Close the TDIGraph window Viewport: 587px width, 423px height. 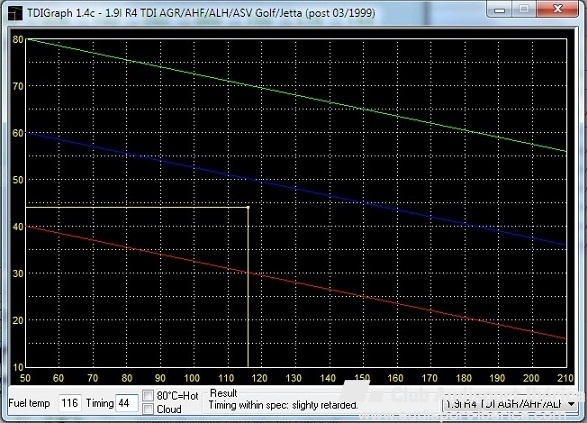558,9
